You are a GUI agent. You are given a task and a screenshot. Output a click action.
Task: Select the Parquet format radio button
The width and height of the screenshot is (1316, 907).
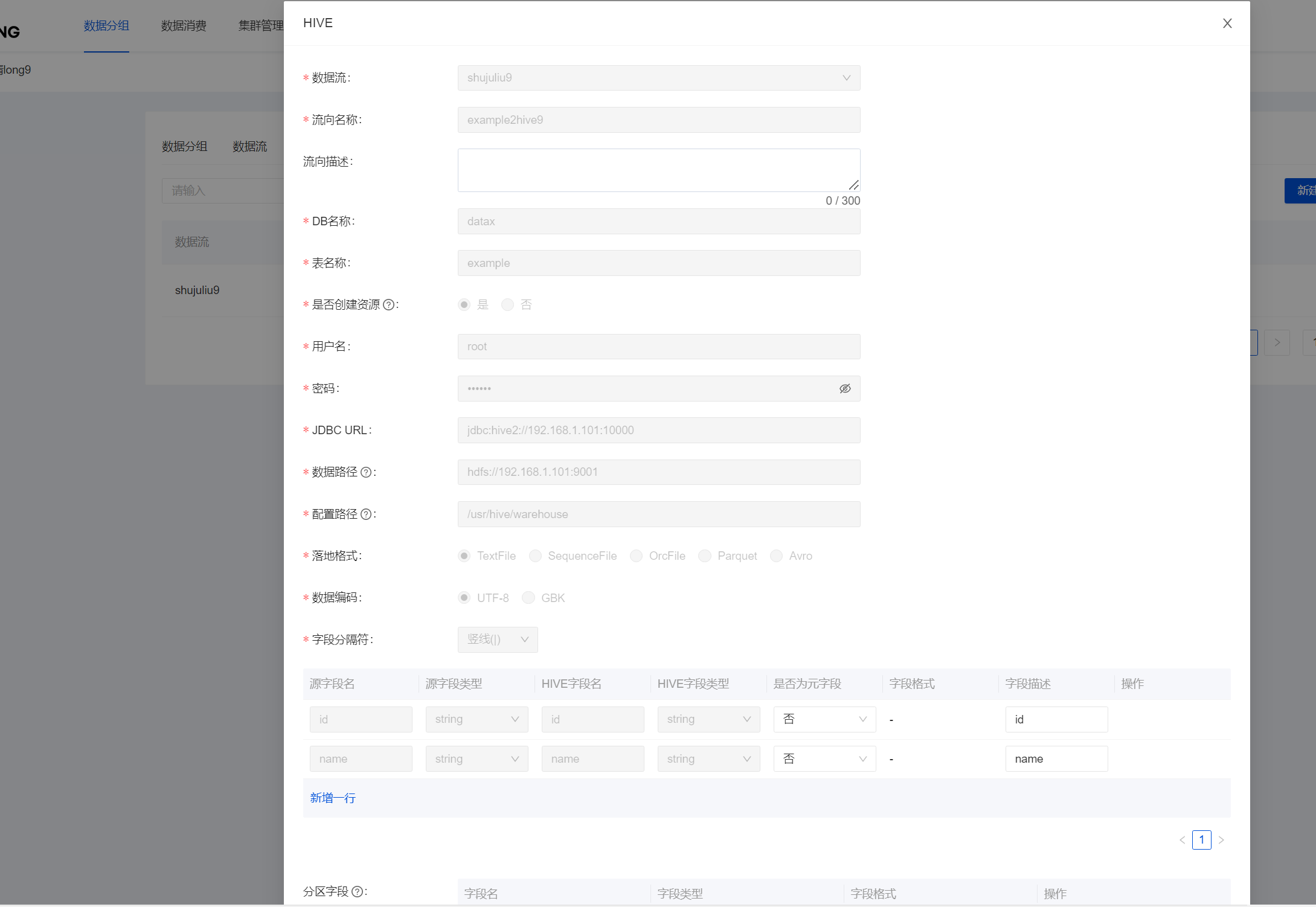tap(704, 556)
